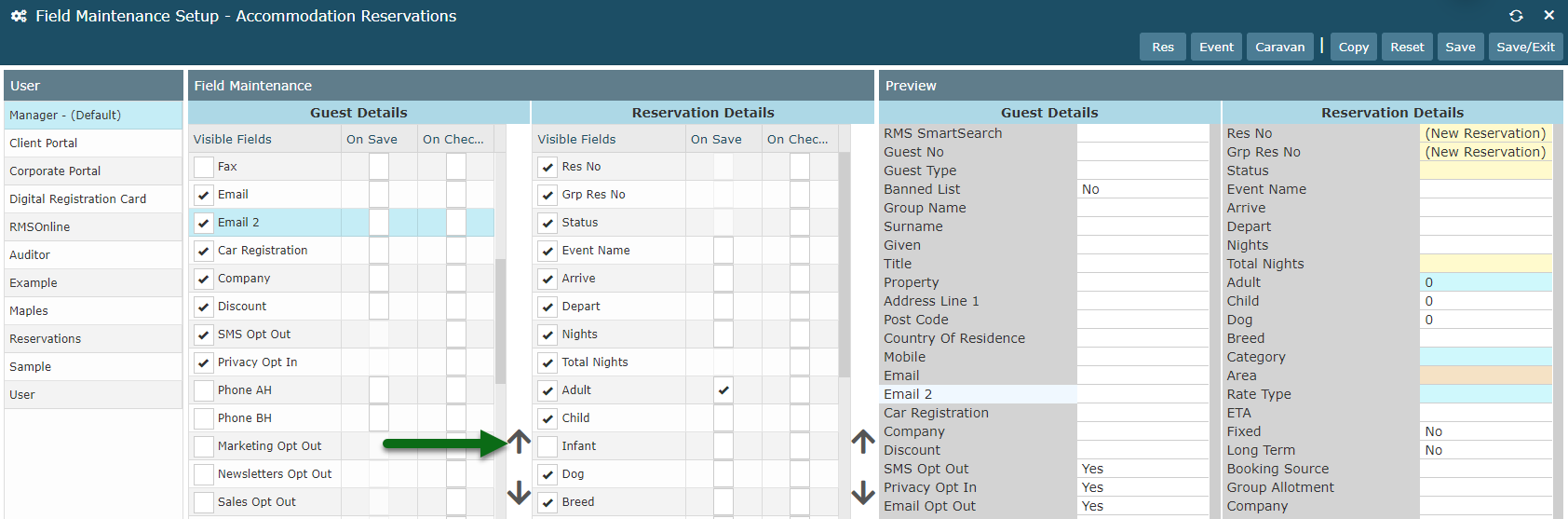Viewport: 1568px width, 519px height.
Task: Click the Save button
Action: [x=1460, y=47]
